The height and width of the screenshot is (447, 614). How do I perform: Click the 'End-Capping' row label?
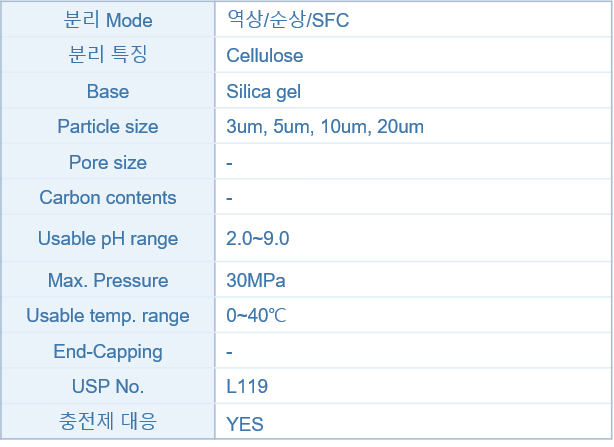(108, 351)
